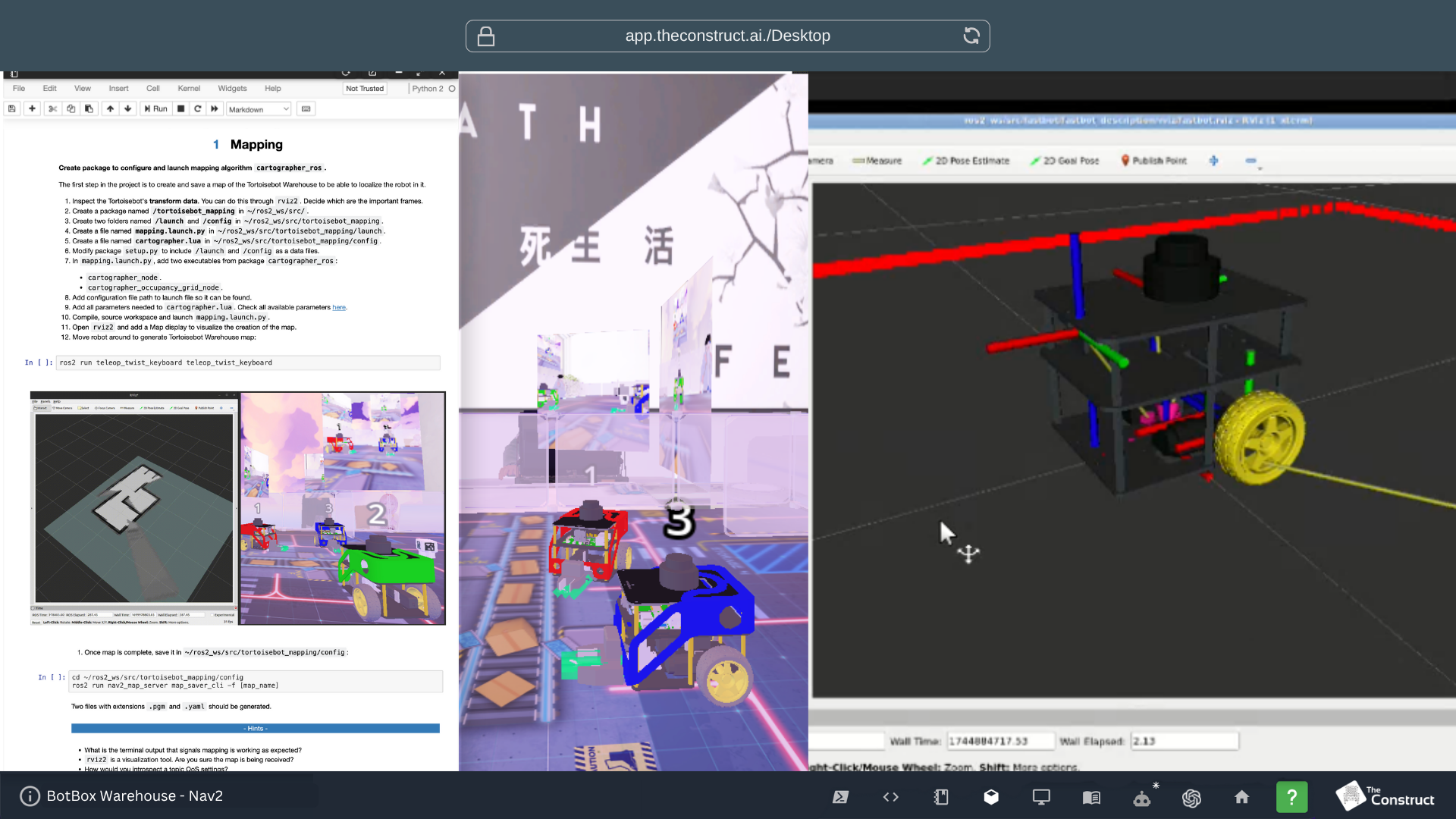Run the selected notebook cell
The width and height of the screenshot is (1456, 819).
pos(156,109)
